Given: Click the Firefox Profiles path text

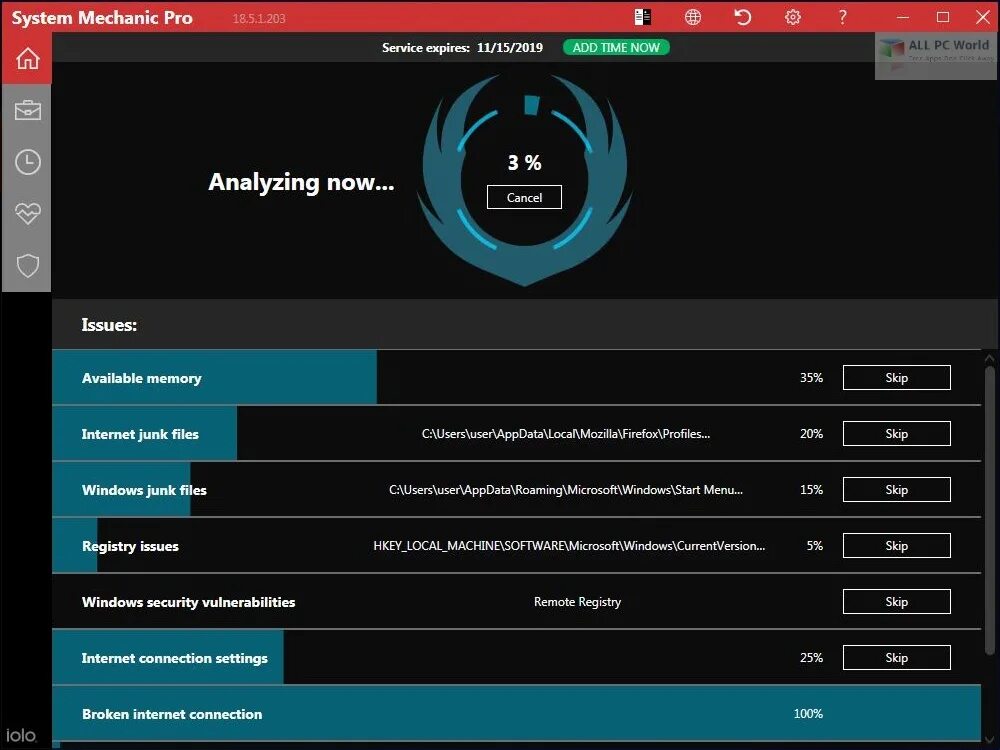Looking at the screenshot, I should [x=566, y=434].
